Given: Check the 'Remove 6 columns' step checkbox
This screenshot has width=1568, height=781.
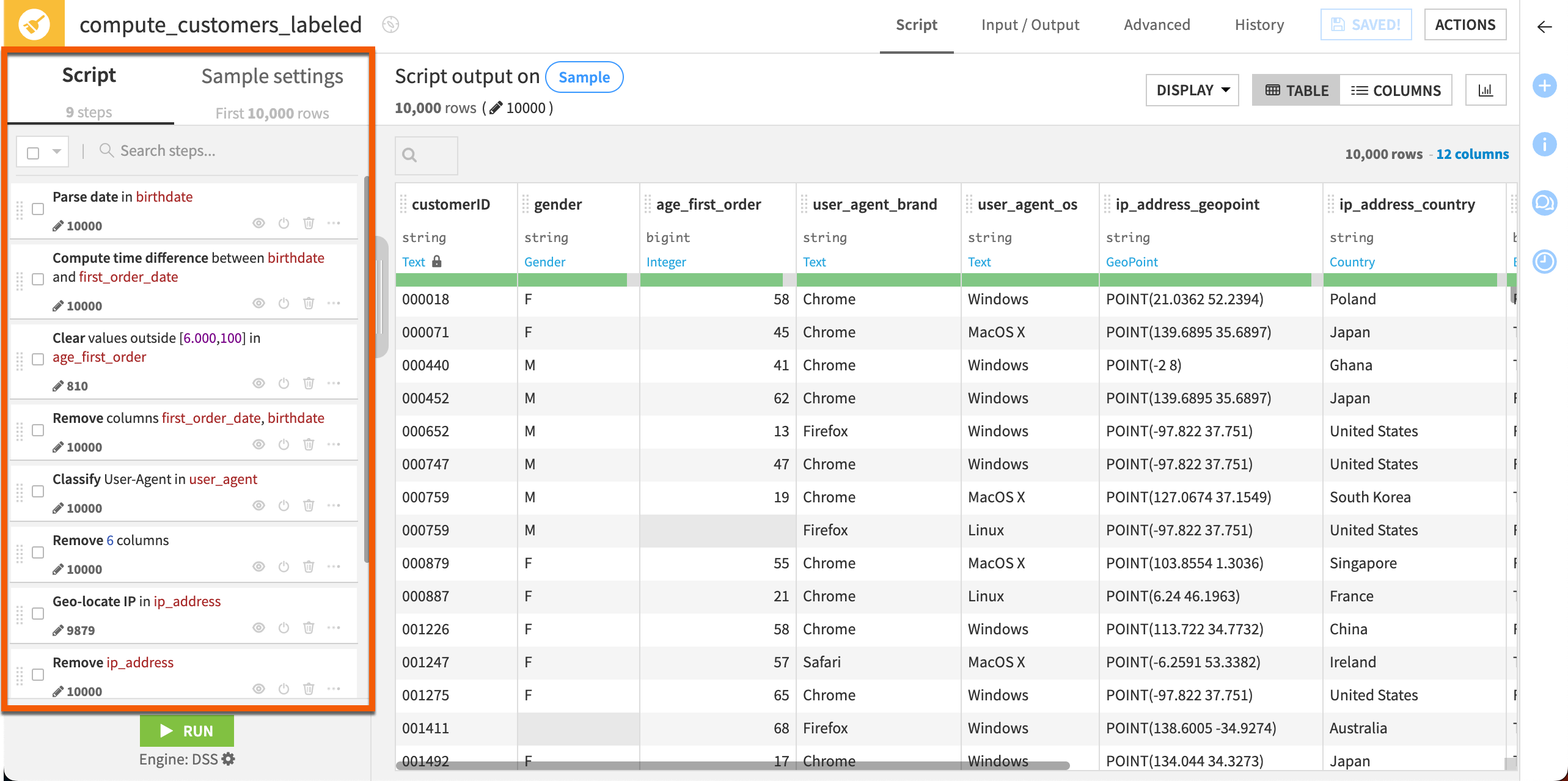Looking at the screenshot, I should [38, 552].
